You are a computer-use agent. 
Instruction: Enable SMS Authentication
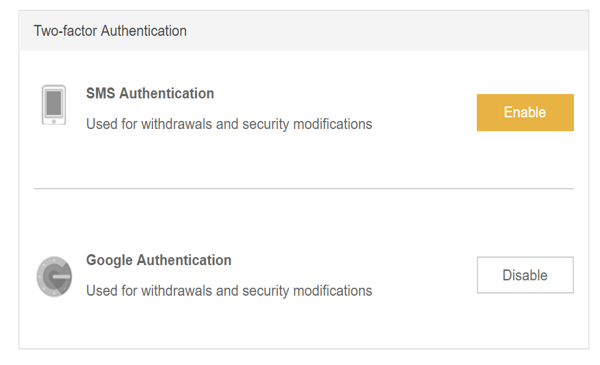[525, 112]
